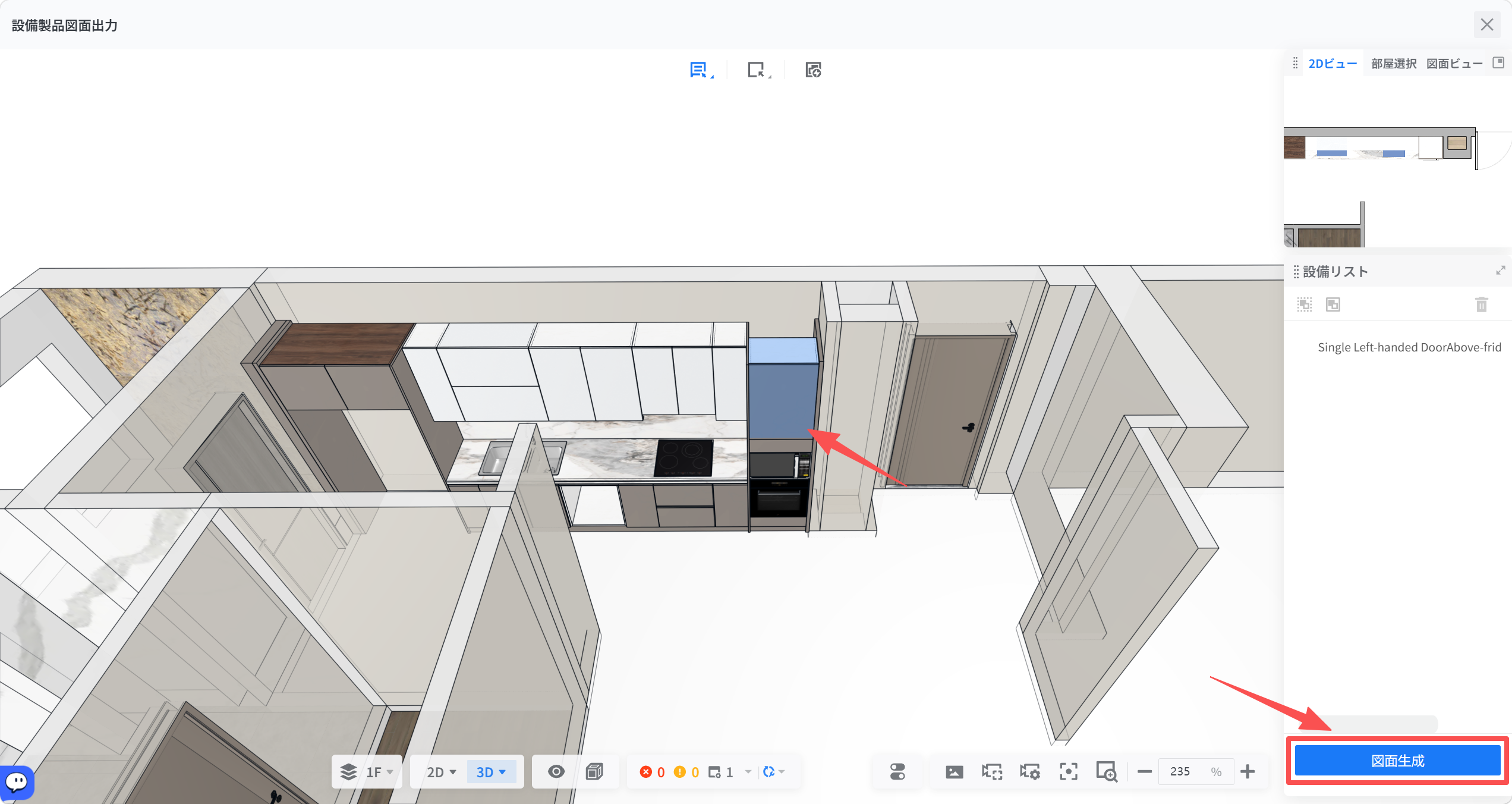Viewport: 1512px width, 804px height.
Task: Select the blue list-selection tool in the top toolbar
Action: pyautogui.click(x=700, y=70)
